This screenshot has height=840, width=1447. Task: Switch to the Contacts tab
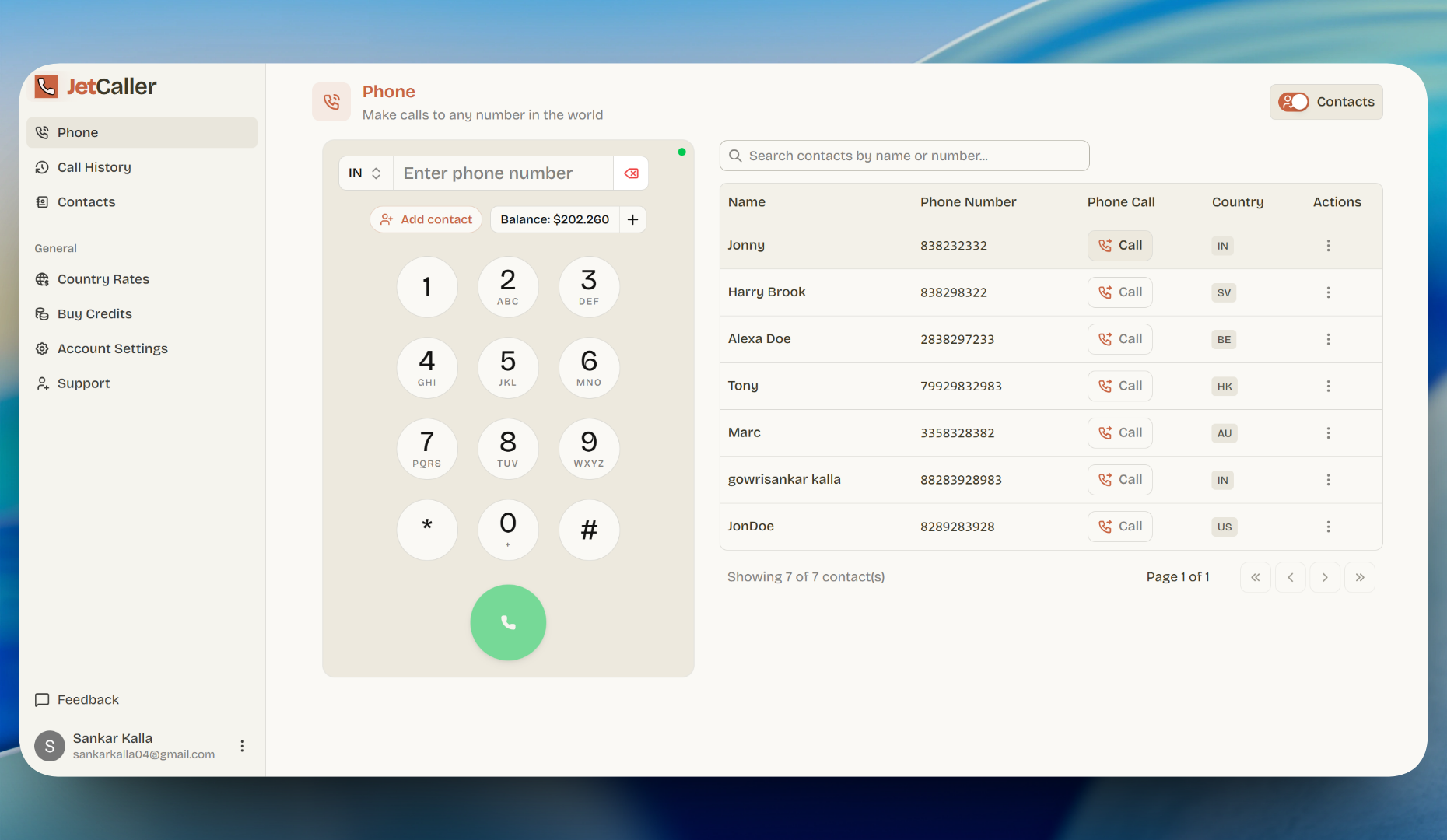1326,102
